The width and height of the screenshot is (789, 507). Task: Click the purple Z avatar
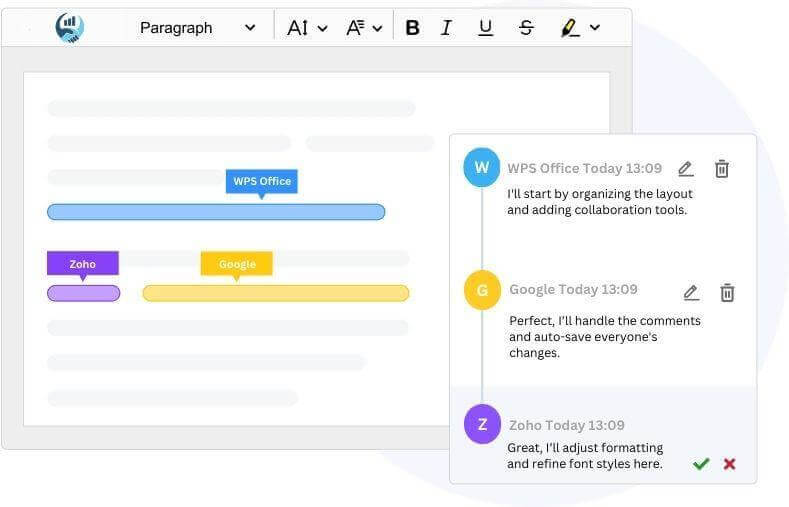pyautogui.click(x=482, y=424)
